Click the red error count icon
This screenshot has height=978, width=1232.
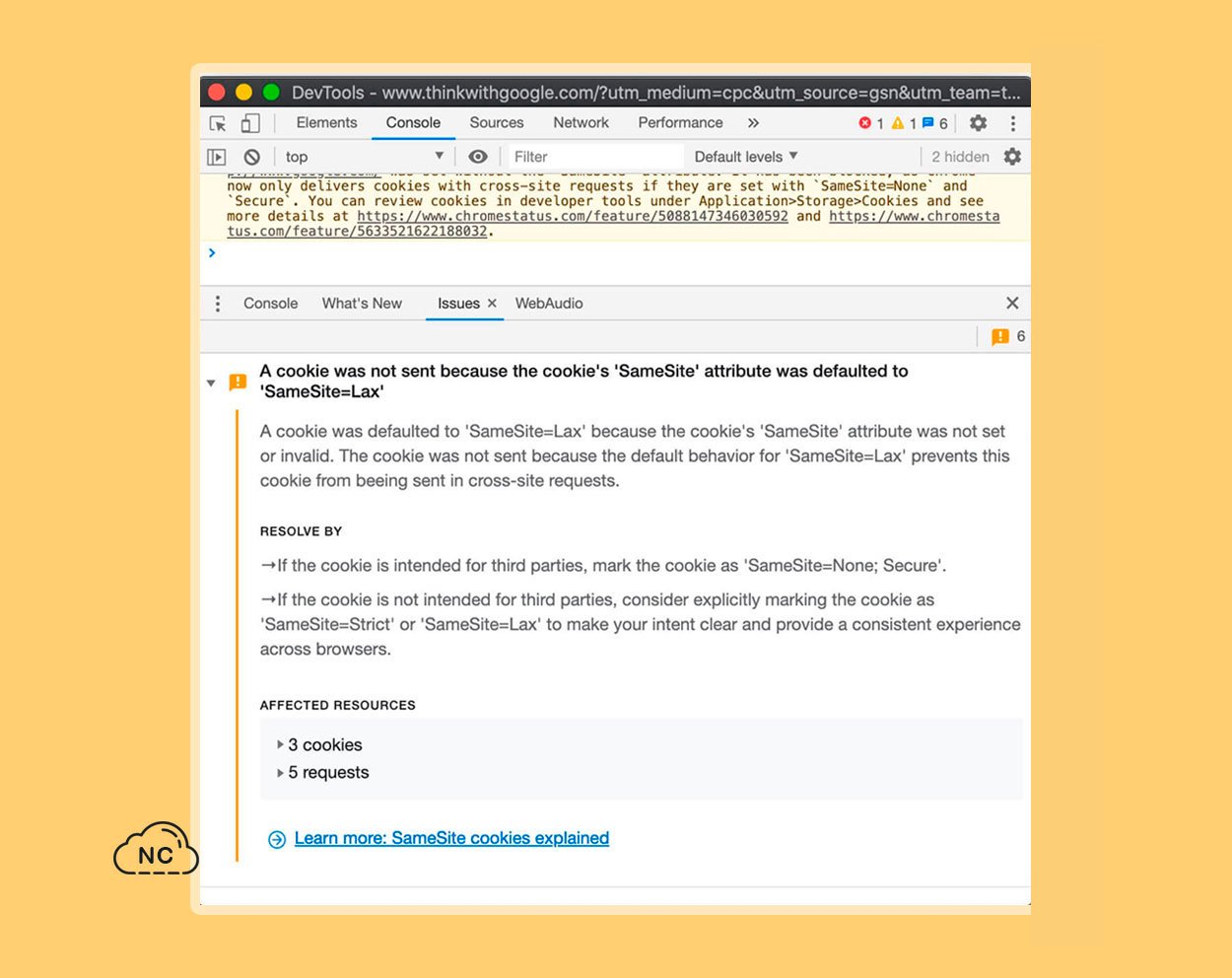coord(864,123)
